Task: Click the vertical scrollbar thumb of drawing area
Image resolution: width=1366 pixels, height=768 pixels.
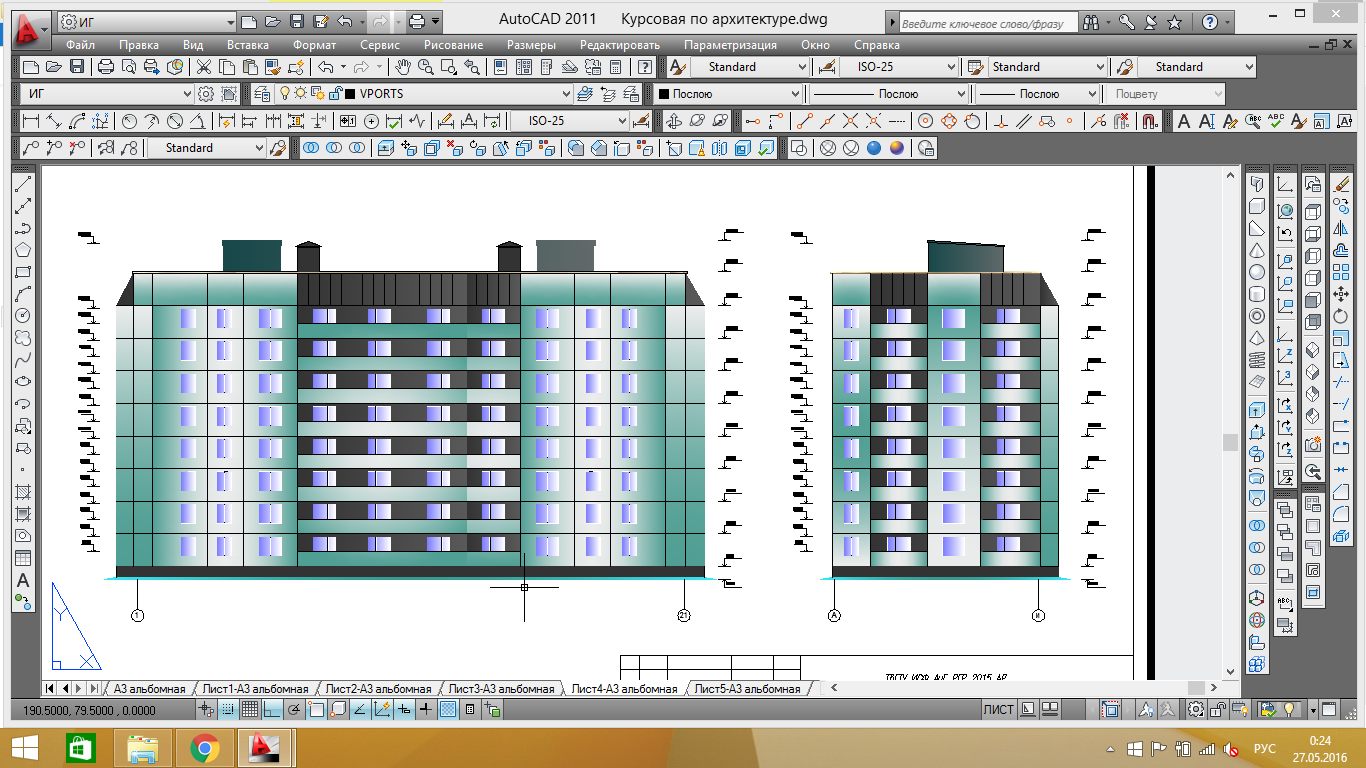Action: (x=1230, y=441)
